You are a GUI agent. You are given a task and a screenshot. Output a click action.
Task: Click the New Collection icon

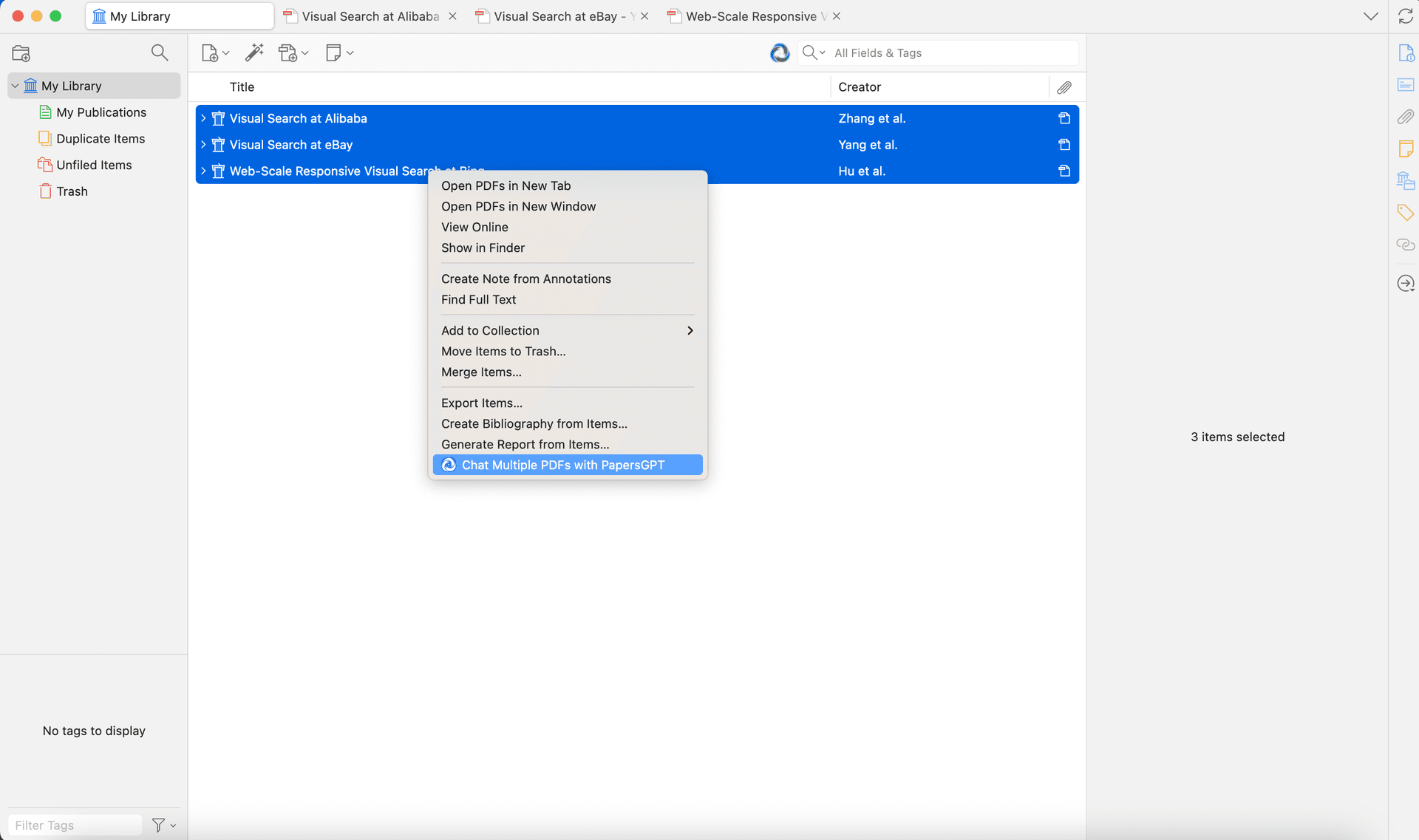pyautogui.click(x=21, y=53)
